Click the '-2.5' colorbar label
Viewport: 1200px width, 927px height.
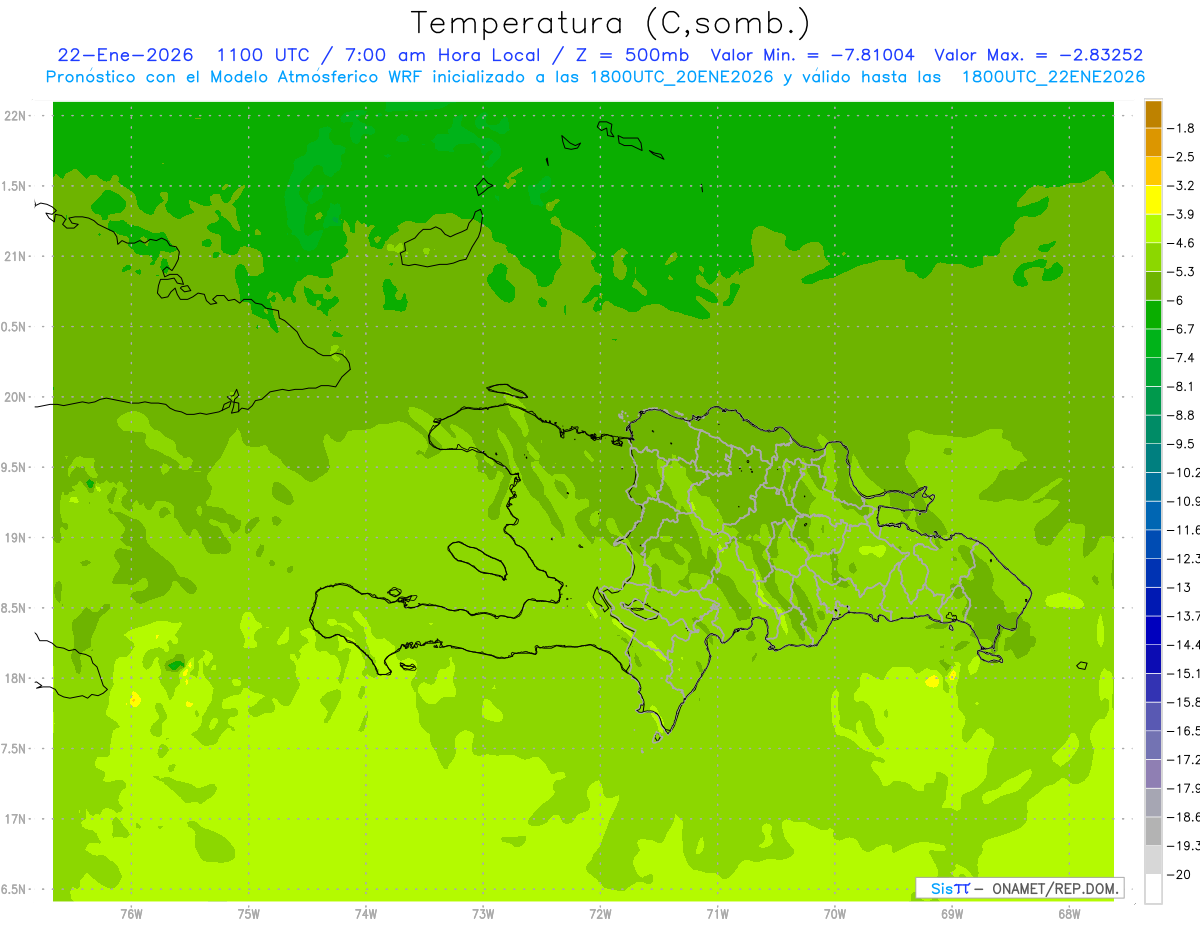click(x=1183, y=157)
